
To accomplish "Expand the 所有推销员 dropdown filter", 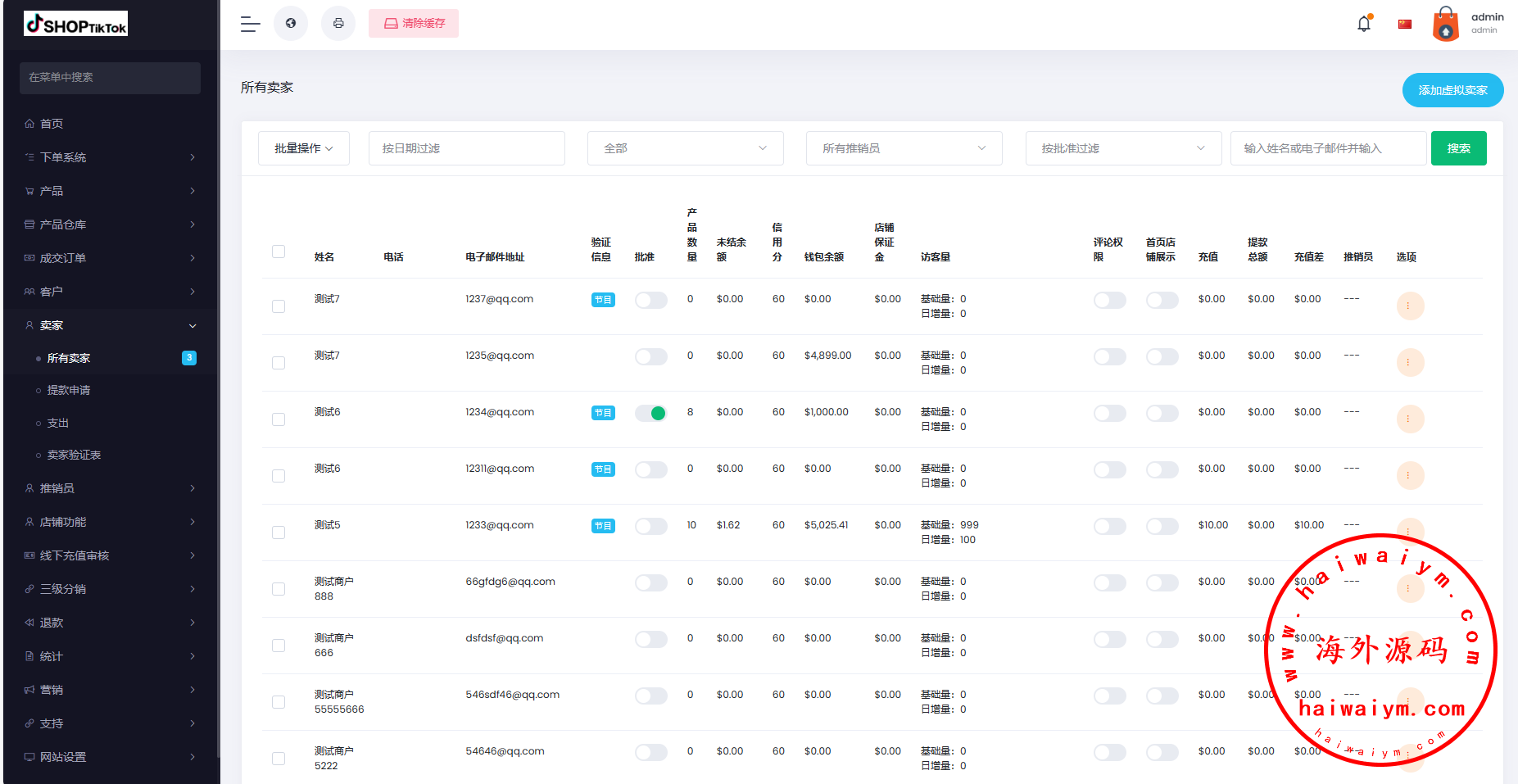I will click(x=904, y=148).
